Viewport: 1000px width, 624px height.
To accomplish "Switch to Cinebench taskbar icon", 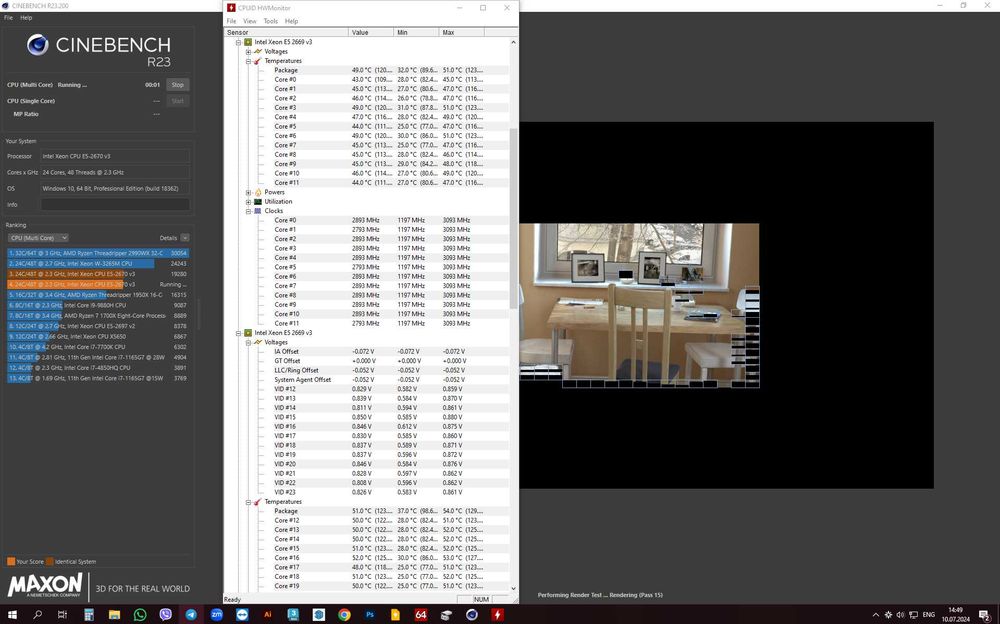I will (x=472, y=615).
